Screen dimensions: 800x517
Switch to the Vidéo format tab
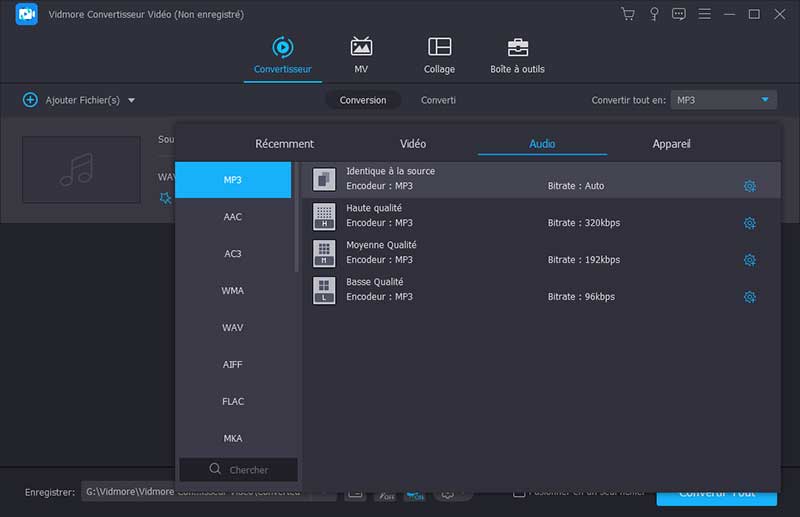pos(412,144)
